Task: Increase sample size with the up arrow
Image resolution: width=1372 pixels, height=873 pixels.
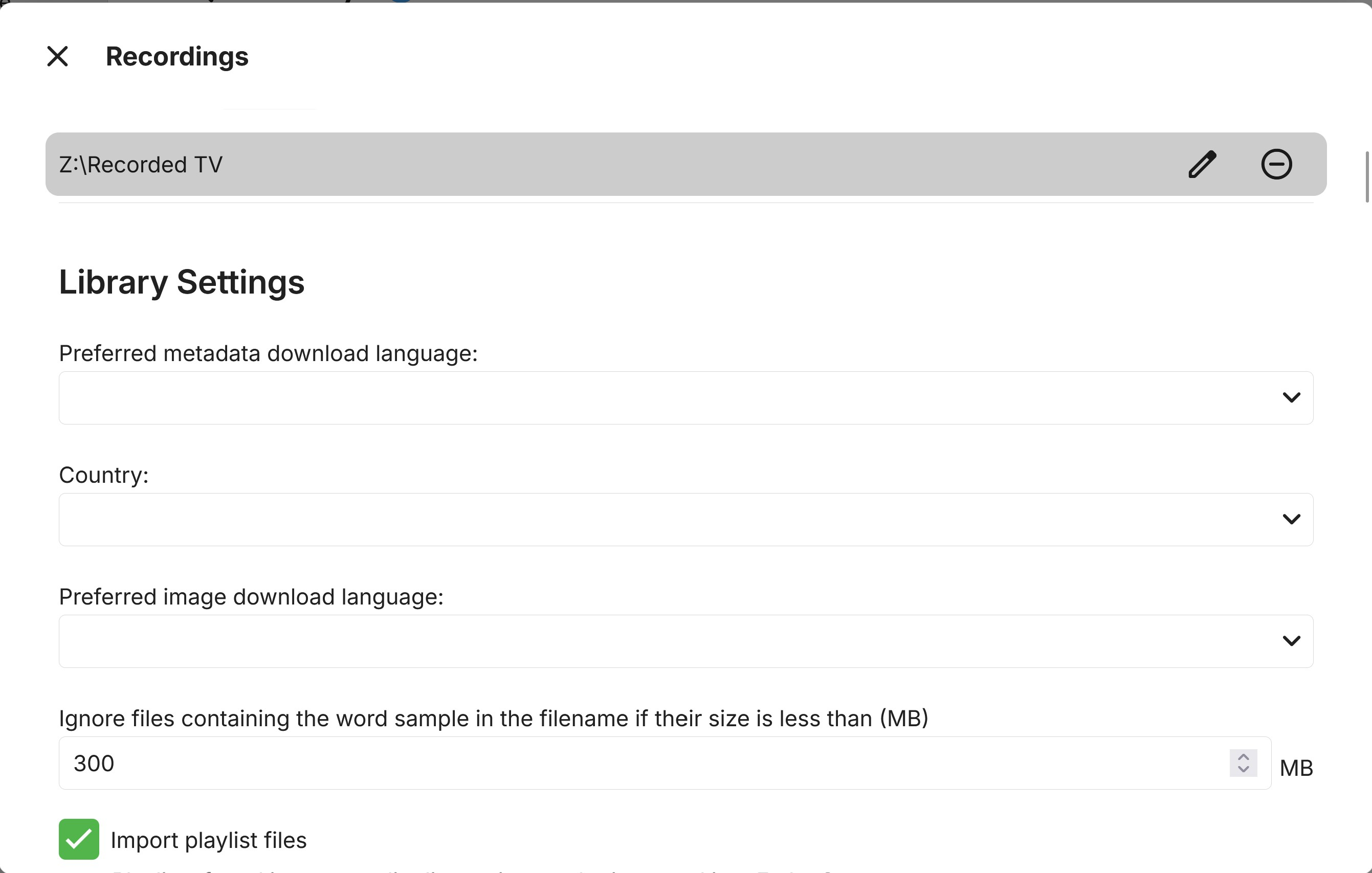Action: tap(1243, 757)
